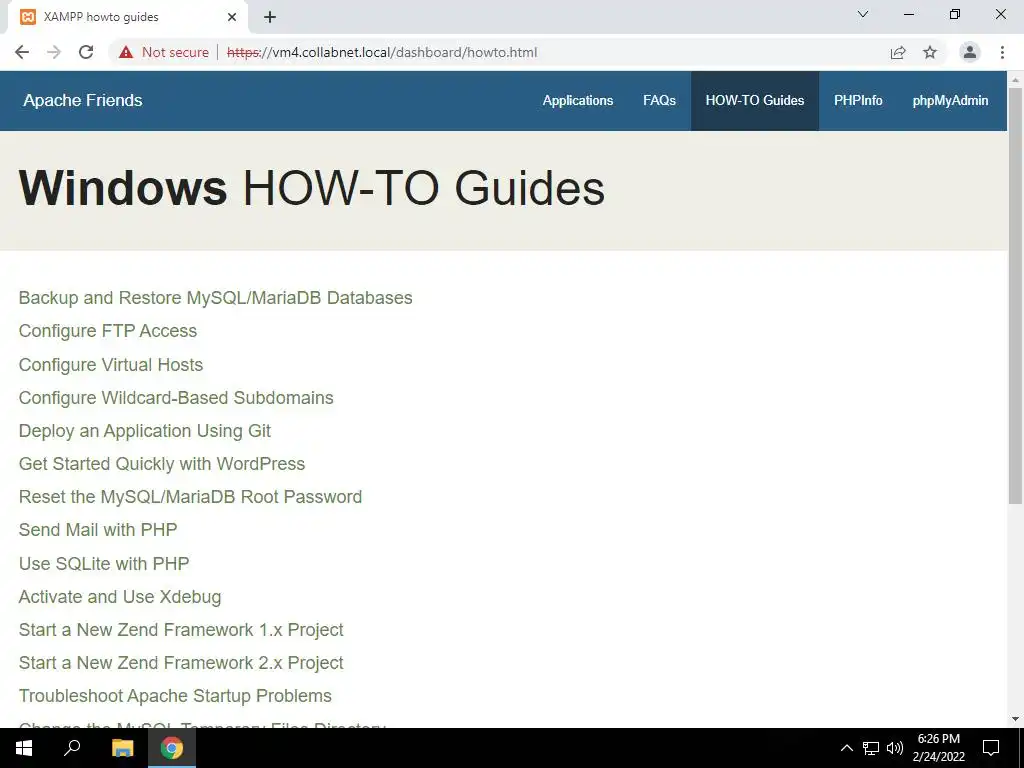Open Activate and Use Xdebug guide

click(120, 597)
